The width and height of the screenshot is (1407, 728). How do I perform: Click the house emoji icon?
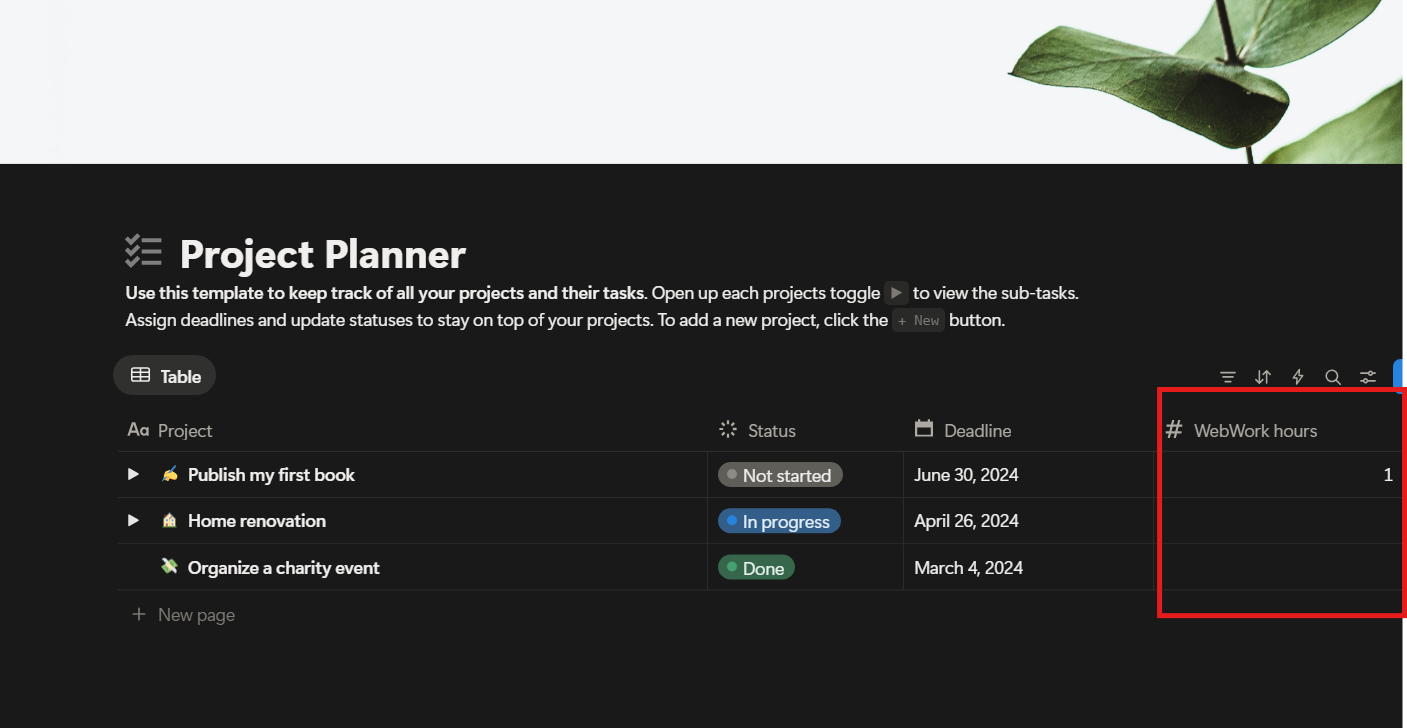[170, 520]
